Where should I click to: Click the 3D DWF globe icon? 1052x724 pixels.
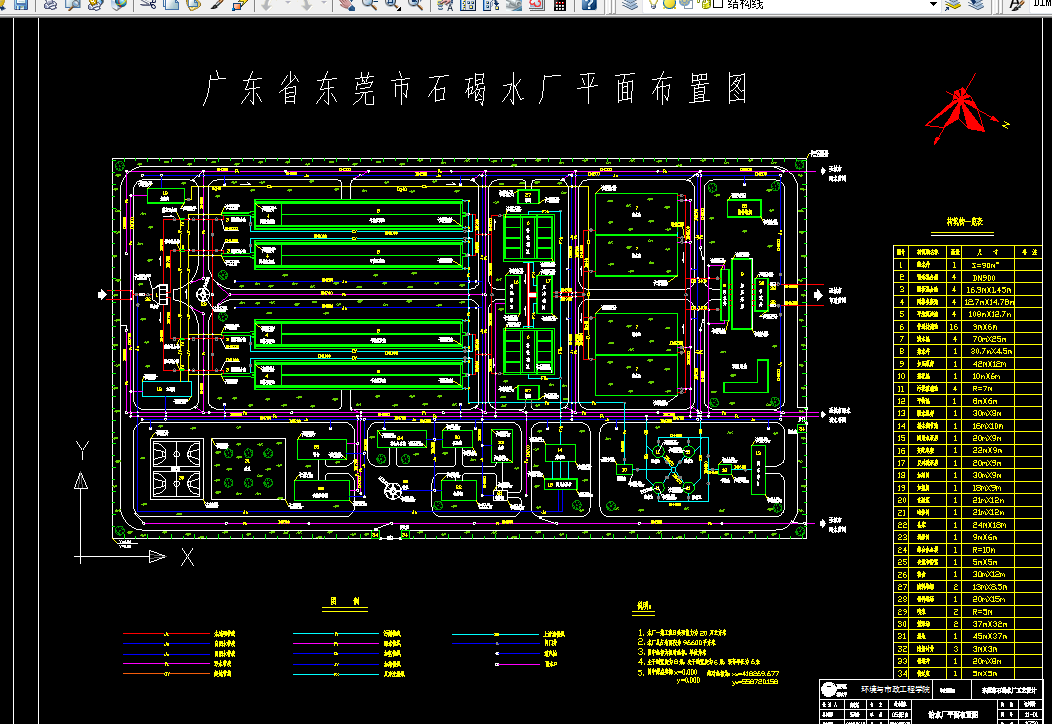119,4
